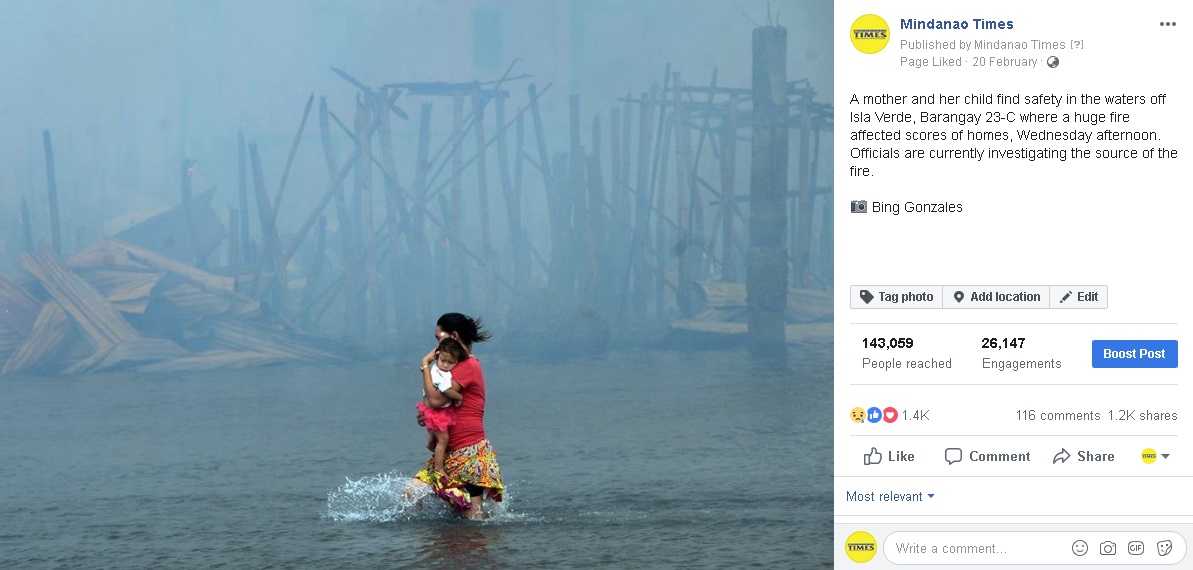Click the Mindanao Times profile logo
This screenshot has width=1193, height=570.
[870, 34]
